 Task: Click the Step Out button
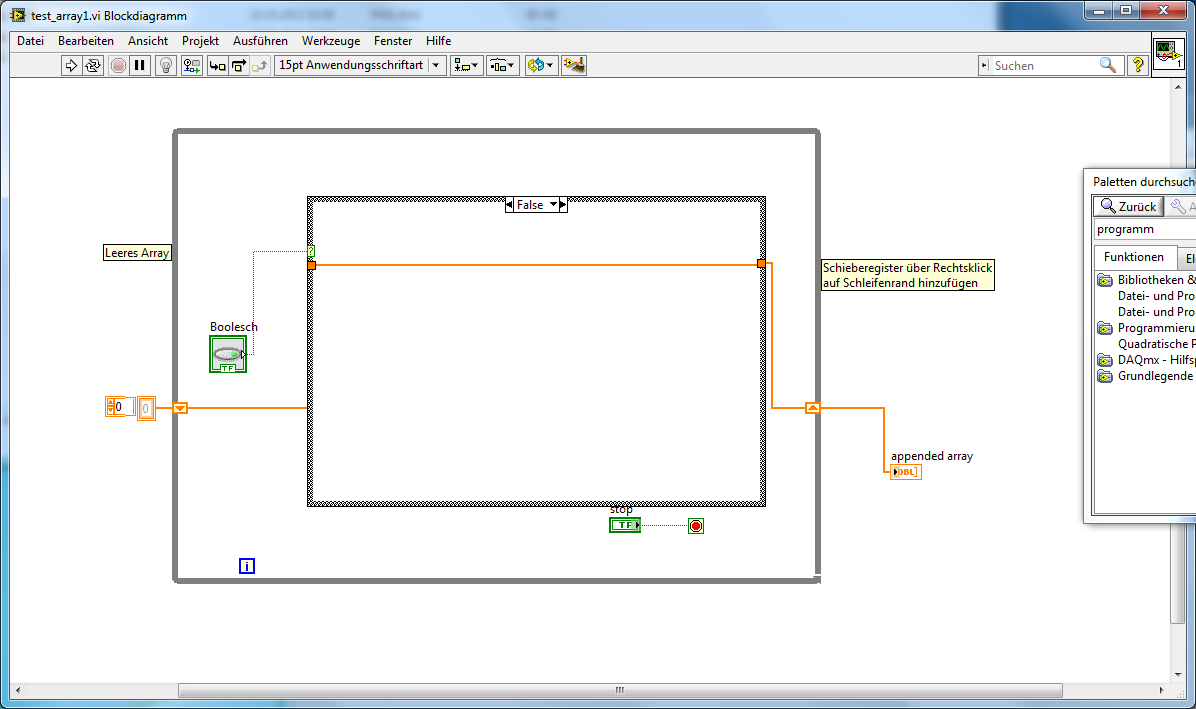click(x=260, y=66)
